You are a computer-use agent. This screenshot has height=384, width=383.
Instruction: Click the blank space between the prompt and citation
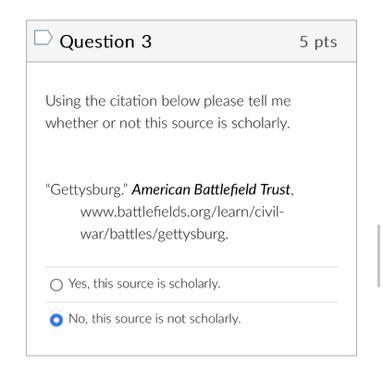point(191,157)
